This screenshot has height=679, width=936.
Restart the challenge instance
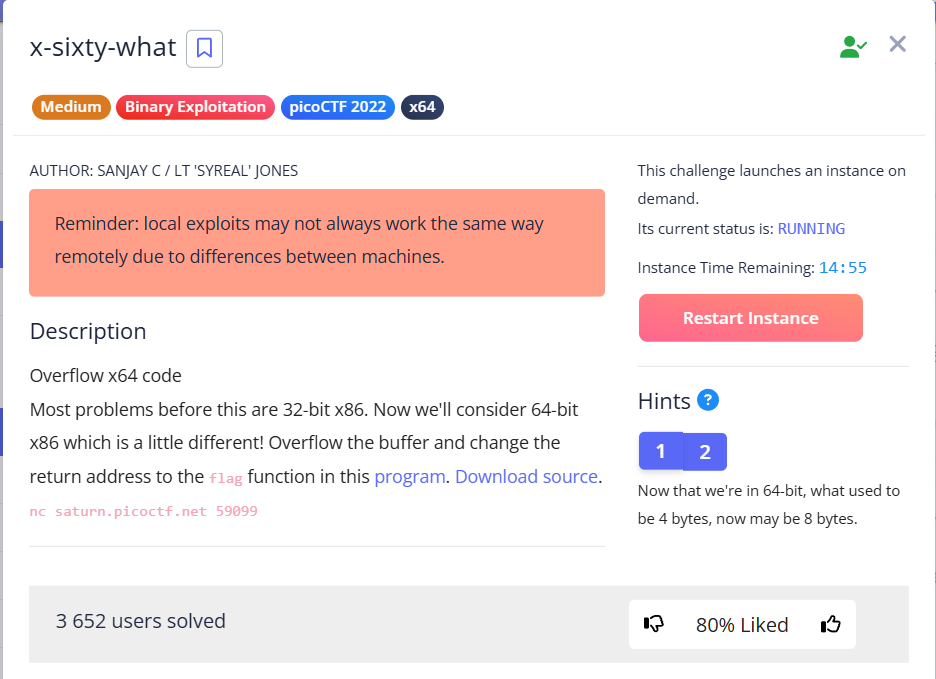click(x=750, y=318)
